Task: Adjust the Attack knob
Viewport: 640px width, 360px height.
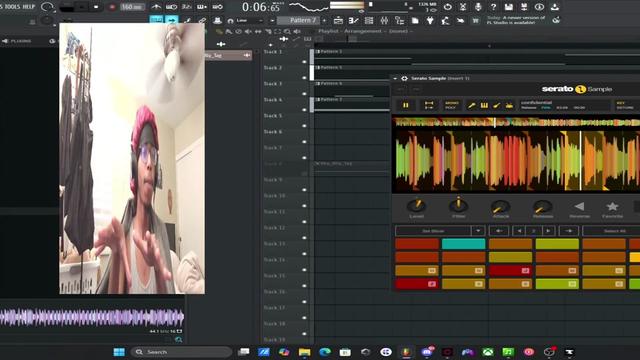Action: [500, 207]
